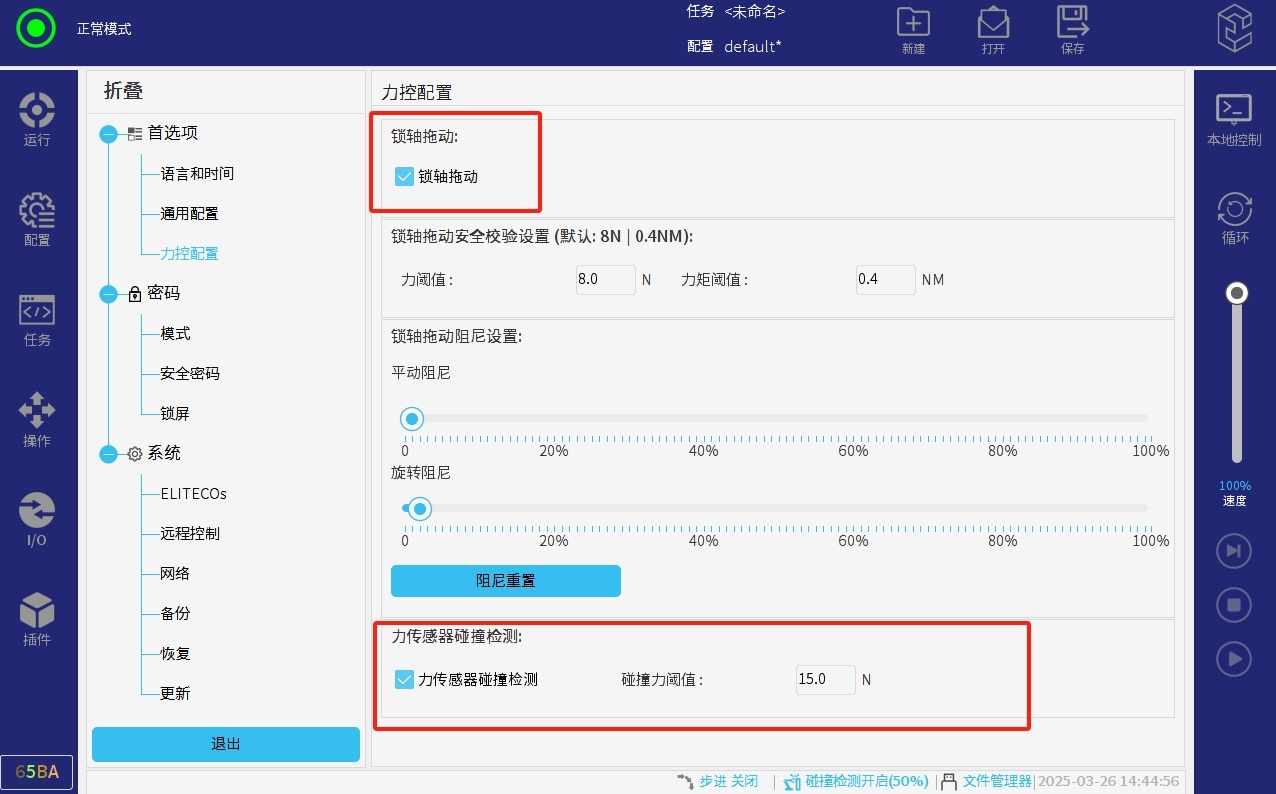Open the 通用配置 settings page
1276x794 pixels.
(x=189, y=214)
